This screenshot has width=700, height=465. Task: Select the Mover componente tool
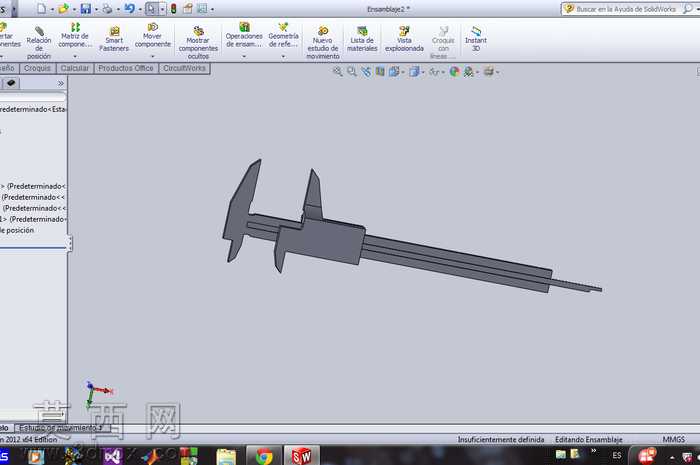pos(153,36)
